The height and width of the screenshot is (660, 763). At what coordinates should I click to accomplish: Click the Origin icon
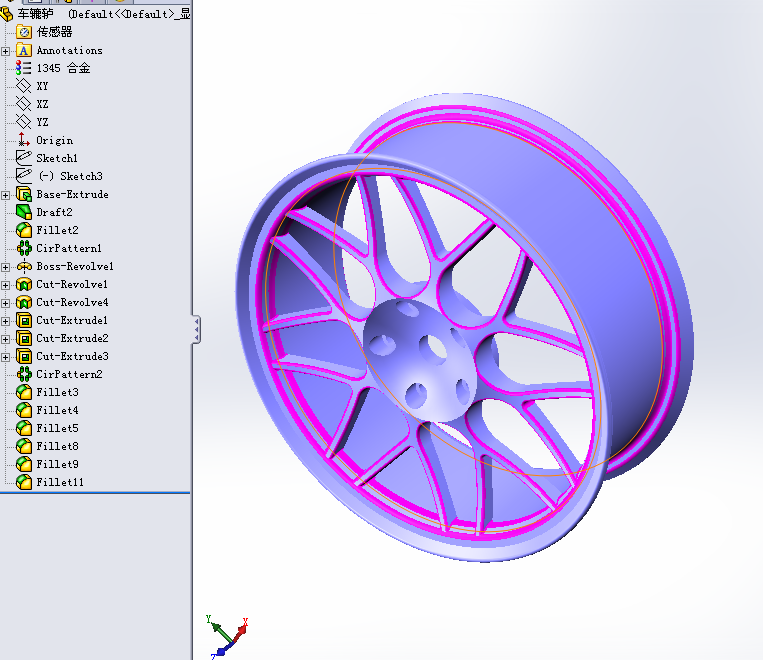tap(24, 140)
